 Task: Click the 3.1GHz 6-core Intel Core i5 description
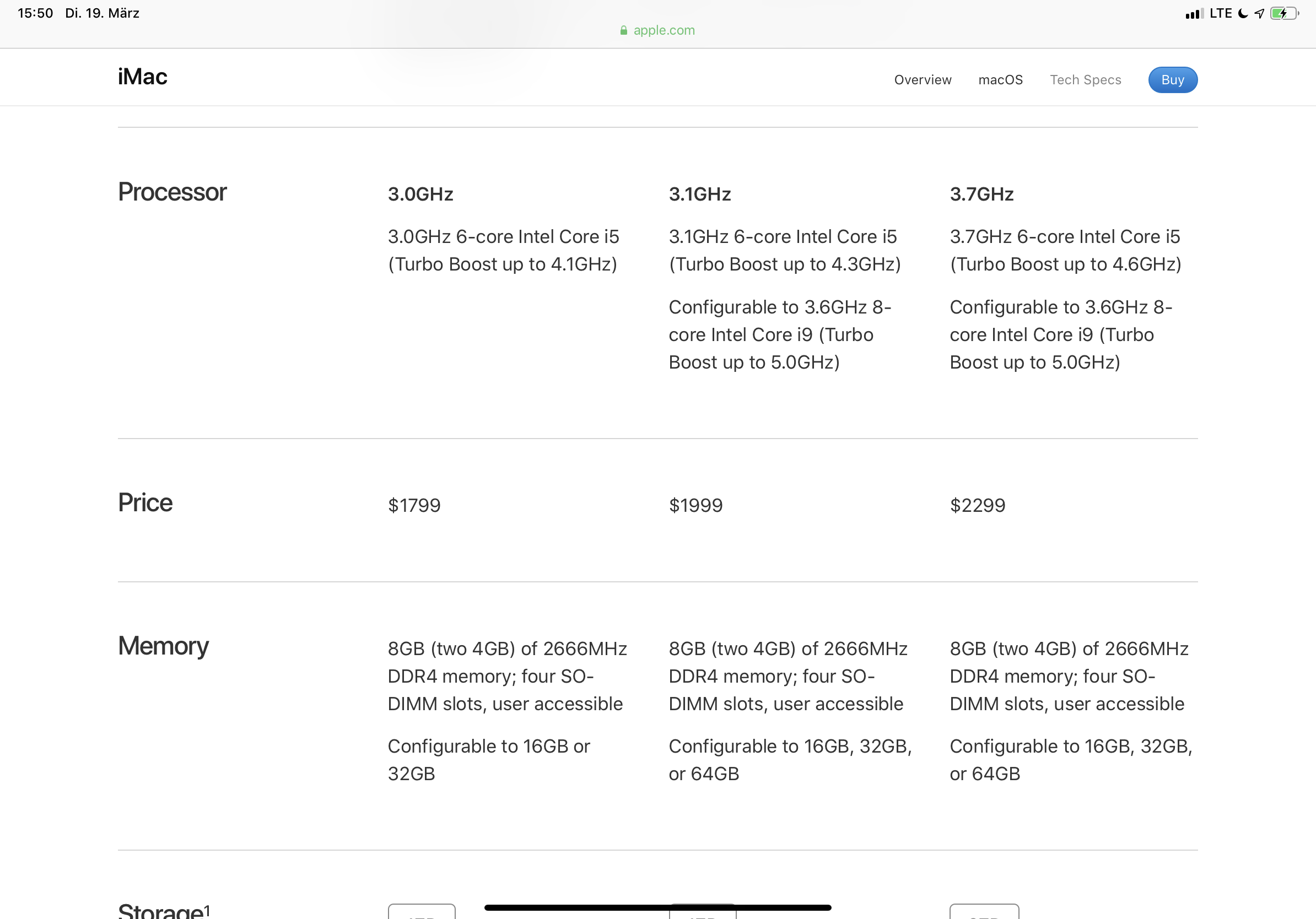785,250
